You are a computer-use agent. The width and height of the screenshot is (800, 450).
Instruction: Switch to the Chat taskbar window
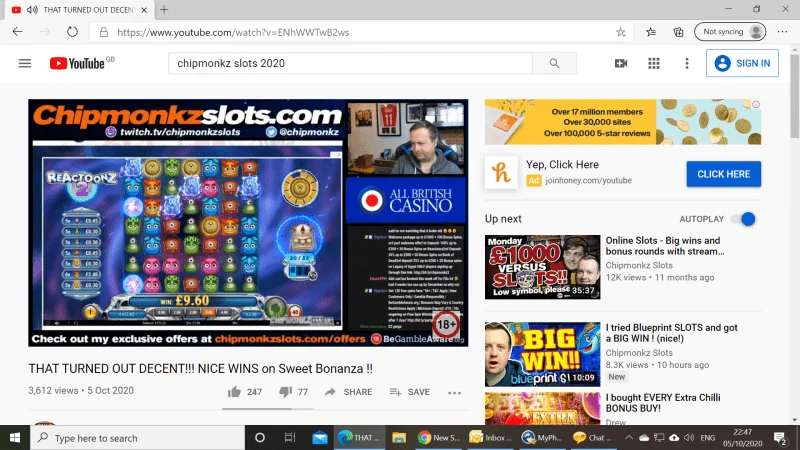pyautogui.click(x=593, y=438)
